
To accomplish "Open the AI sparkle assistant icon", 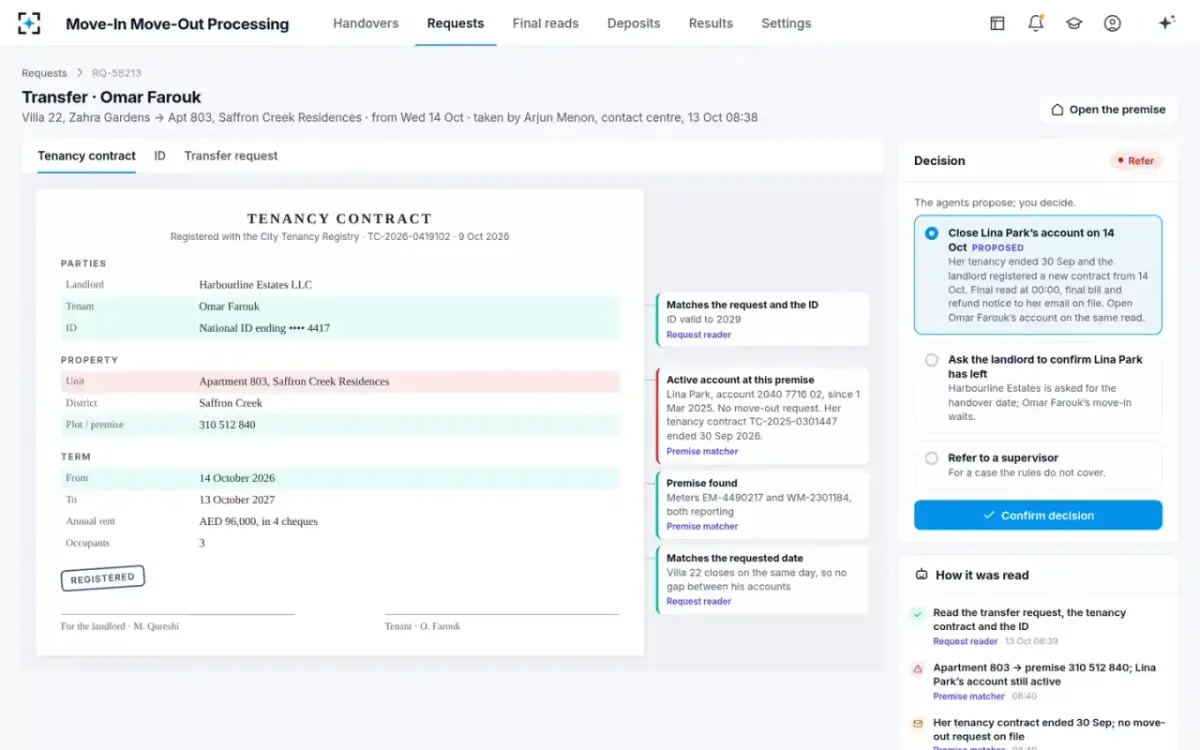I will (x=1166, y=23).
